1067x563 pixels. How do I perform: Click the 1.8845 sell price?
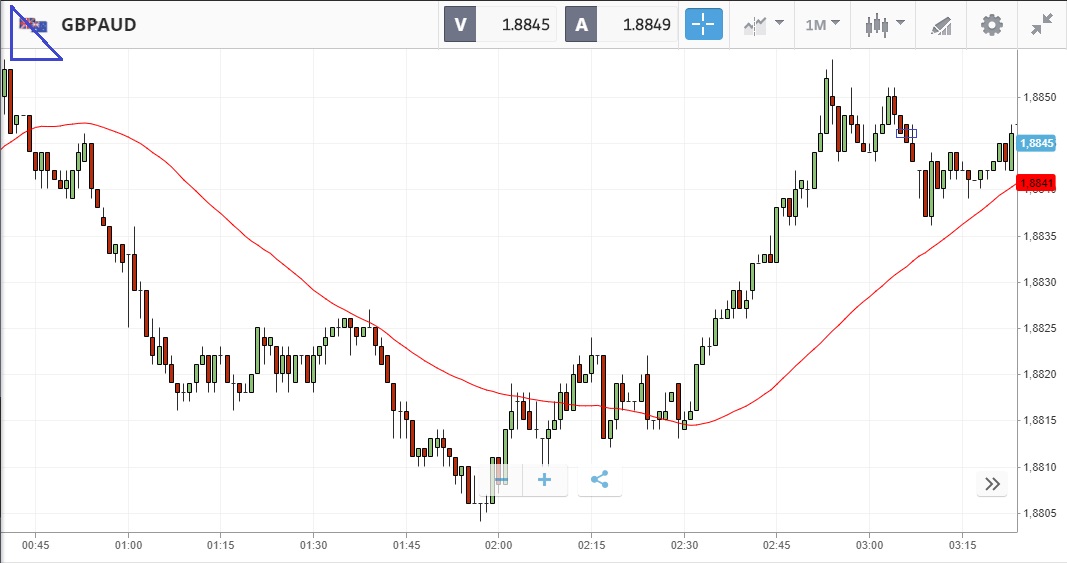coord(524,25)
